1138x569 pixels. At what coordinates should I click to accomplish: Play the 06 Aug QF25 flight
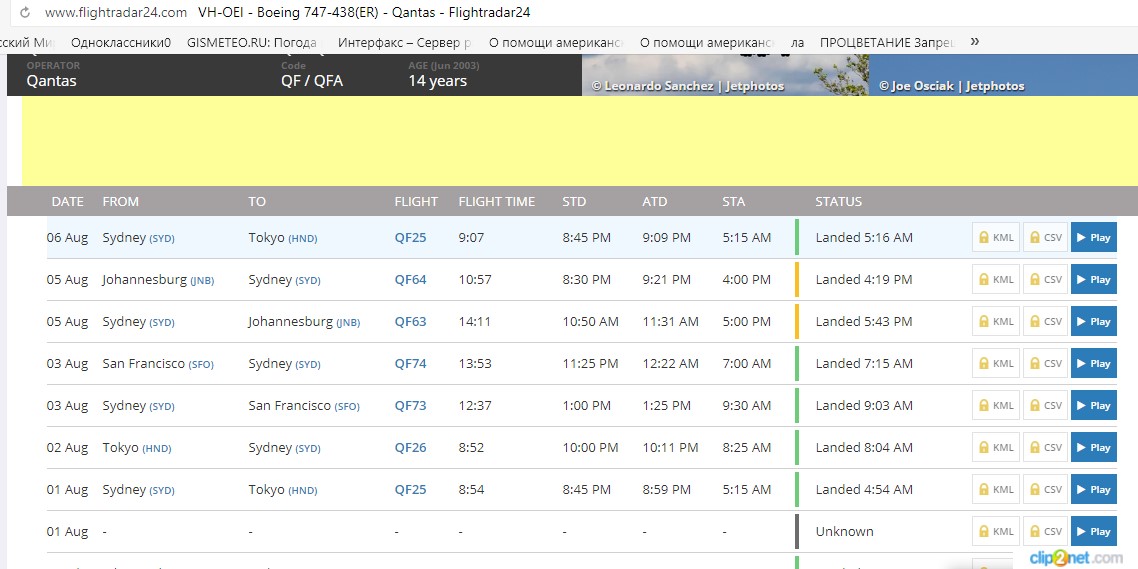coord(1094,237)
